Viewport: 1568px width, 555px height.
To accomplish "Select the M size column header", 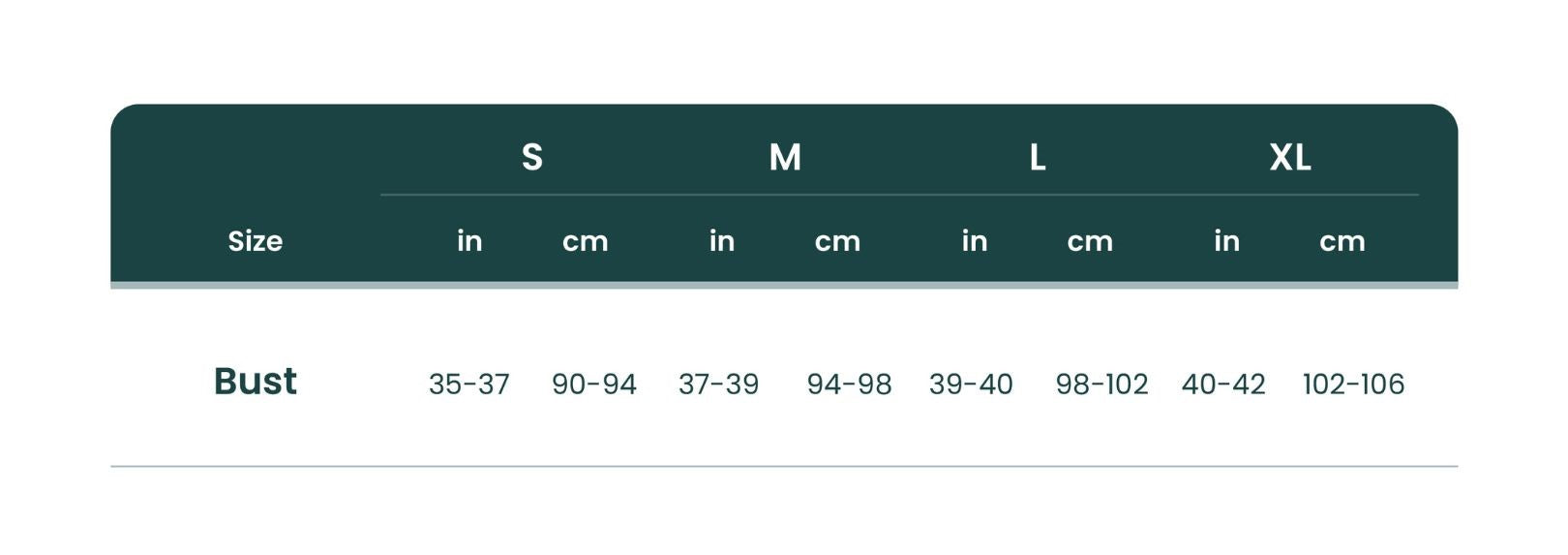I will point(785,157).
